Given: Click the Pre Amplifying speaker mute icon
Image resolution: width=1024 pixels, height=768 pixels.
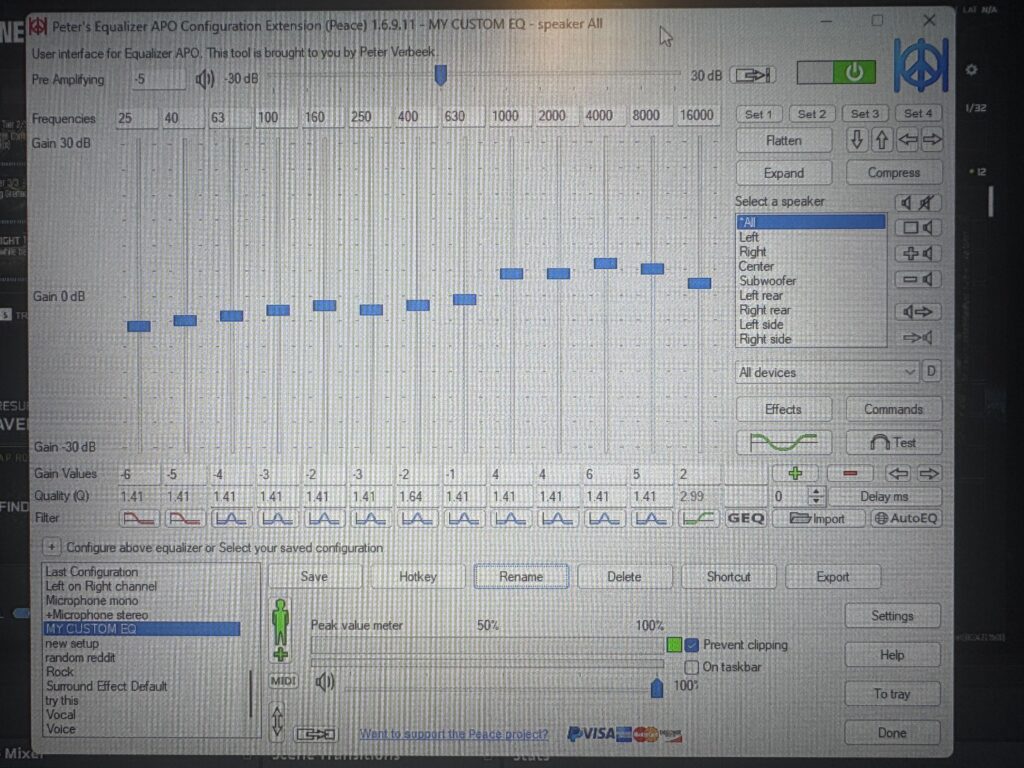Looking at the screenshot, I should (204, 79).
